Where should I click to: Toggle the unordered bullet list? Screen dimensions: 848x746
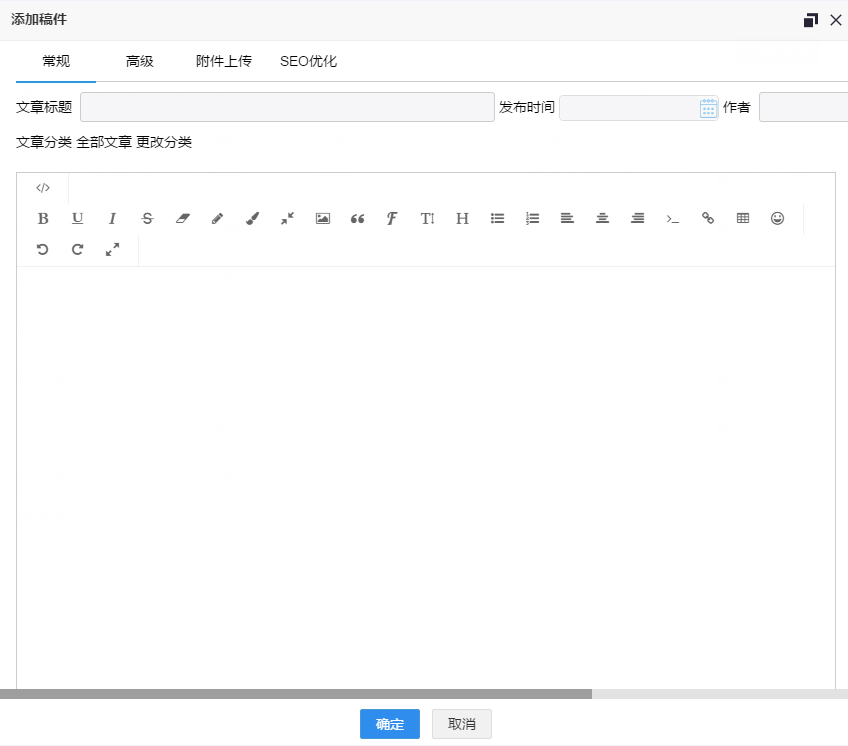498,218
